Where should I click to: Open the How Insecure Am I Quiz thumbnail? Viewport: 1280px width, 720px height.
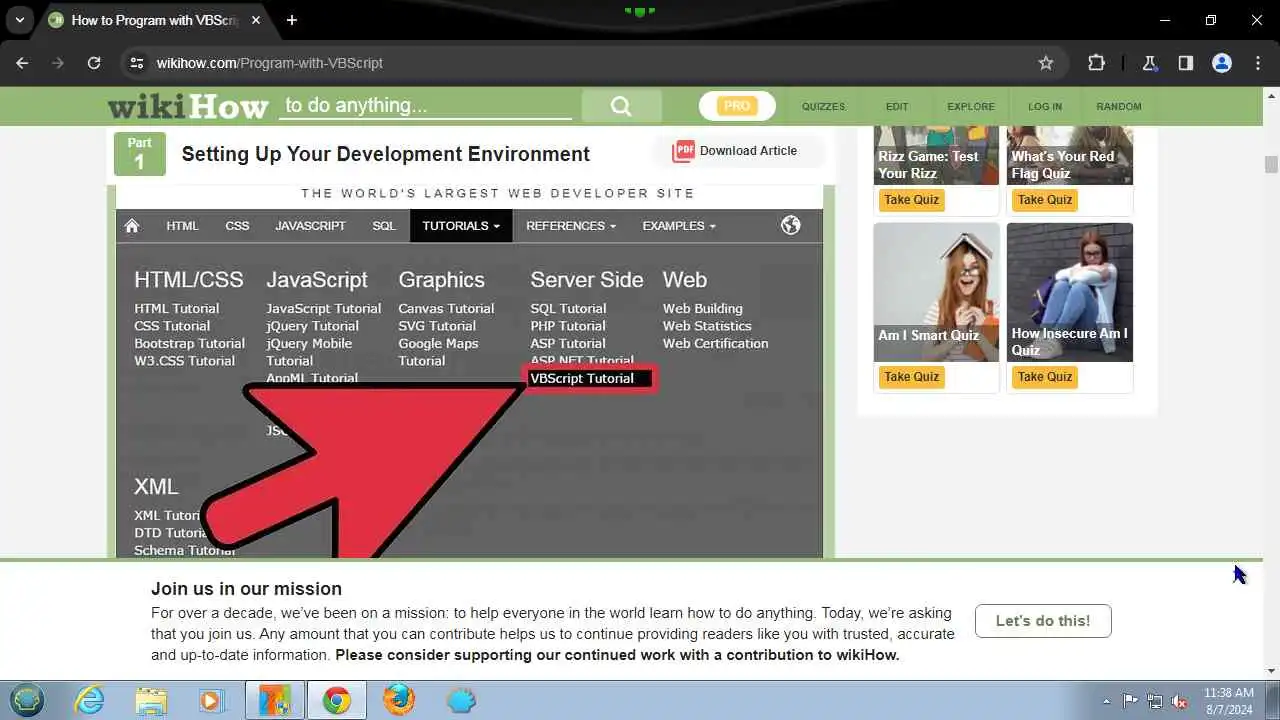coord(1070,292)
